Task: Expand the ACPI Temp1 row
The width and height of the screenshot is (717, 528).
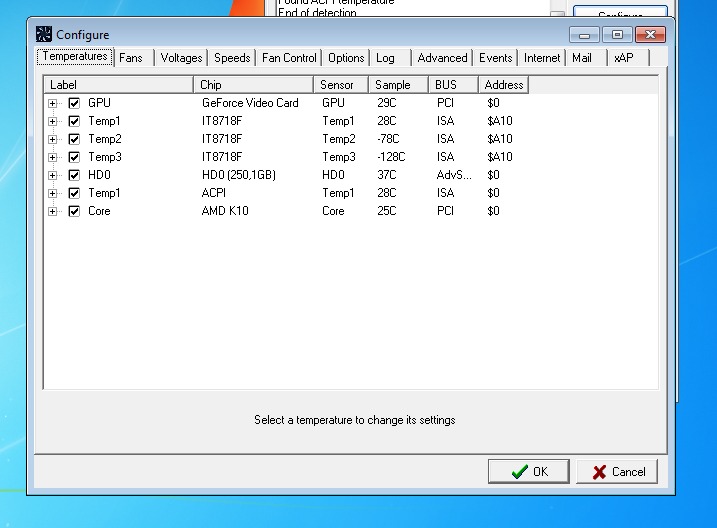Action: [53, 193]
